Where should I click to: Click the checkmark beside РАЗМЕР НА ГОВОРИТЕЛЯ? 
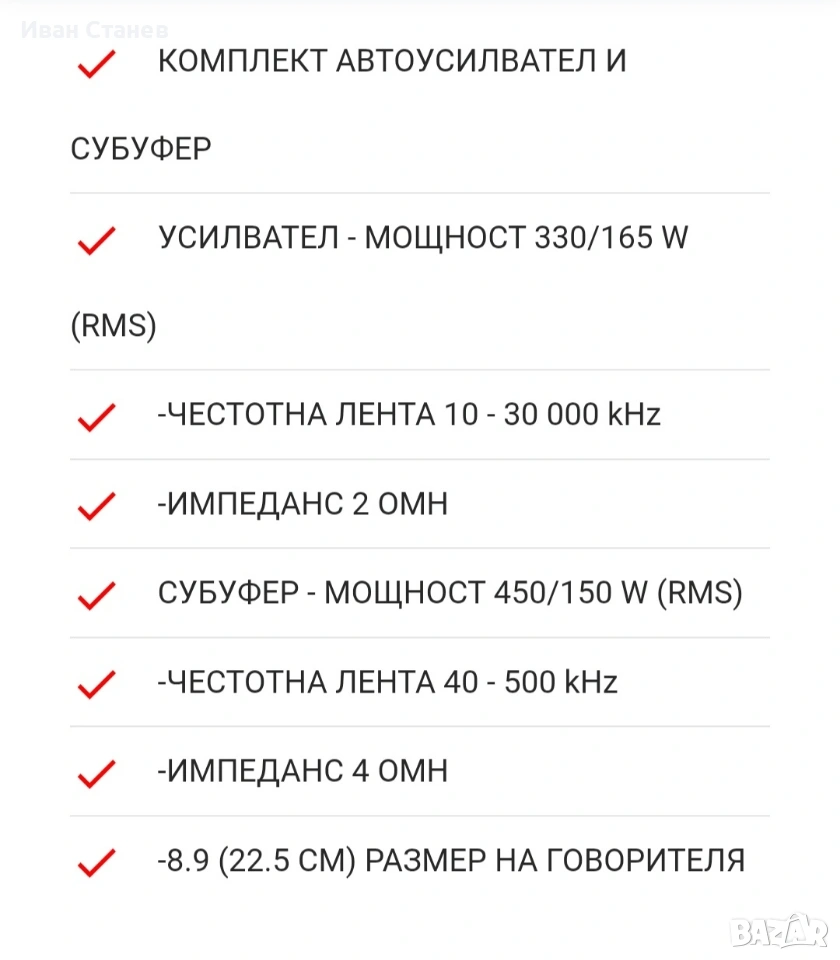pos(97,862)
